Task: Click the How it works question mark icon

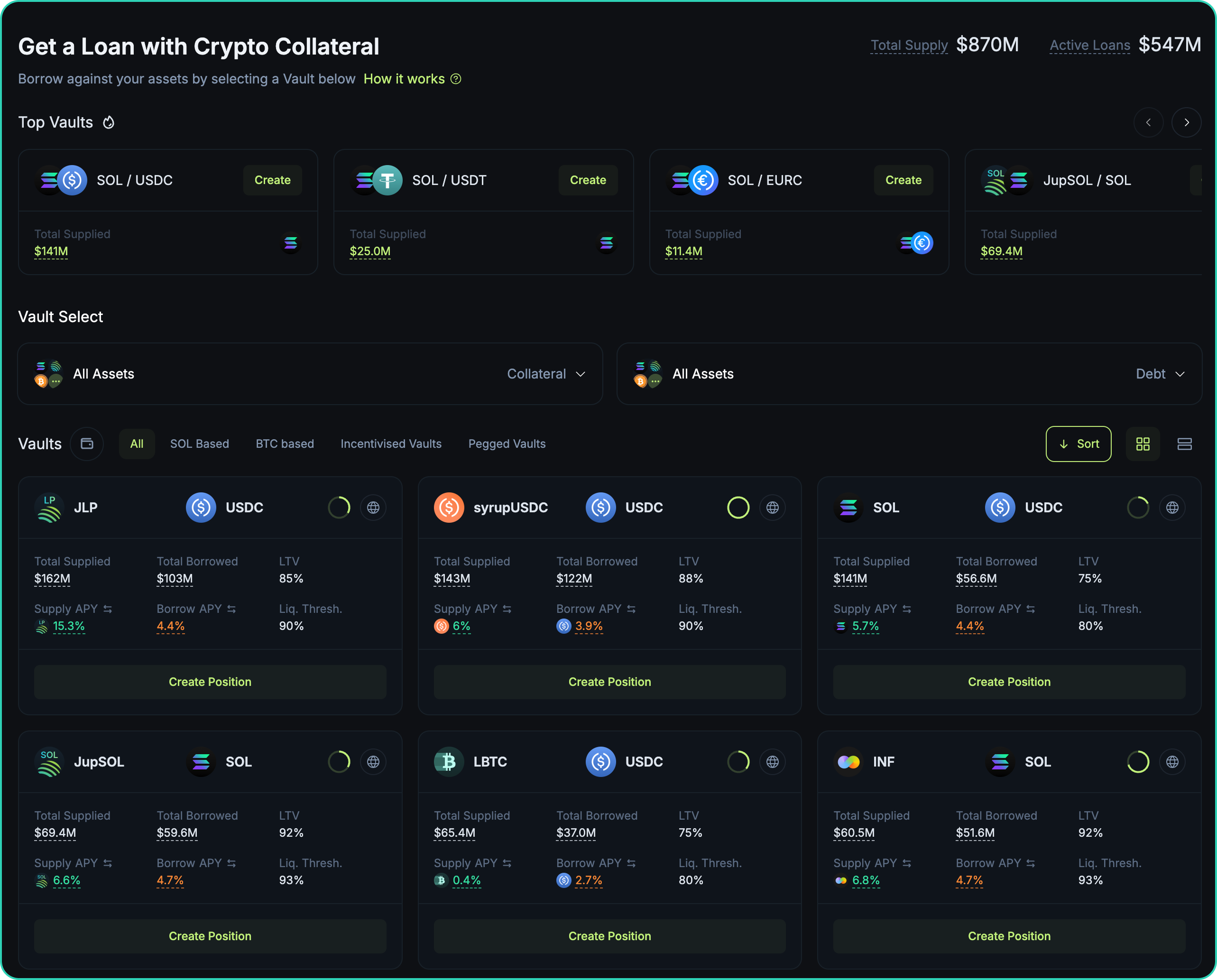Action: point(456,79)
